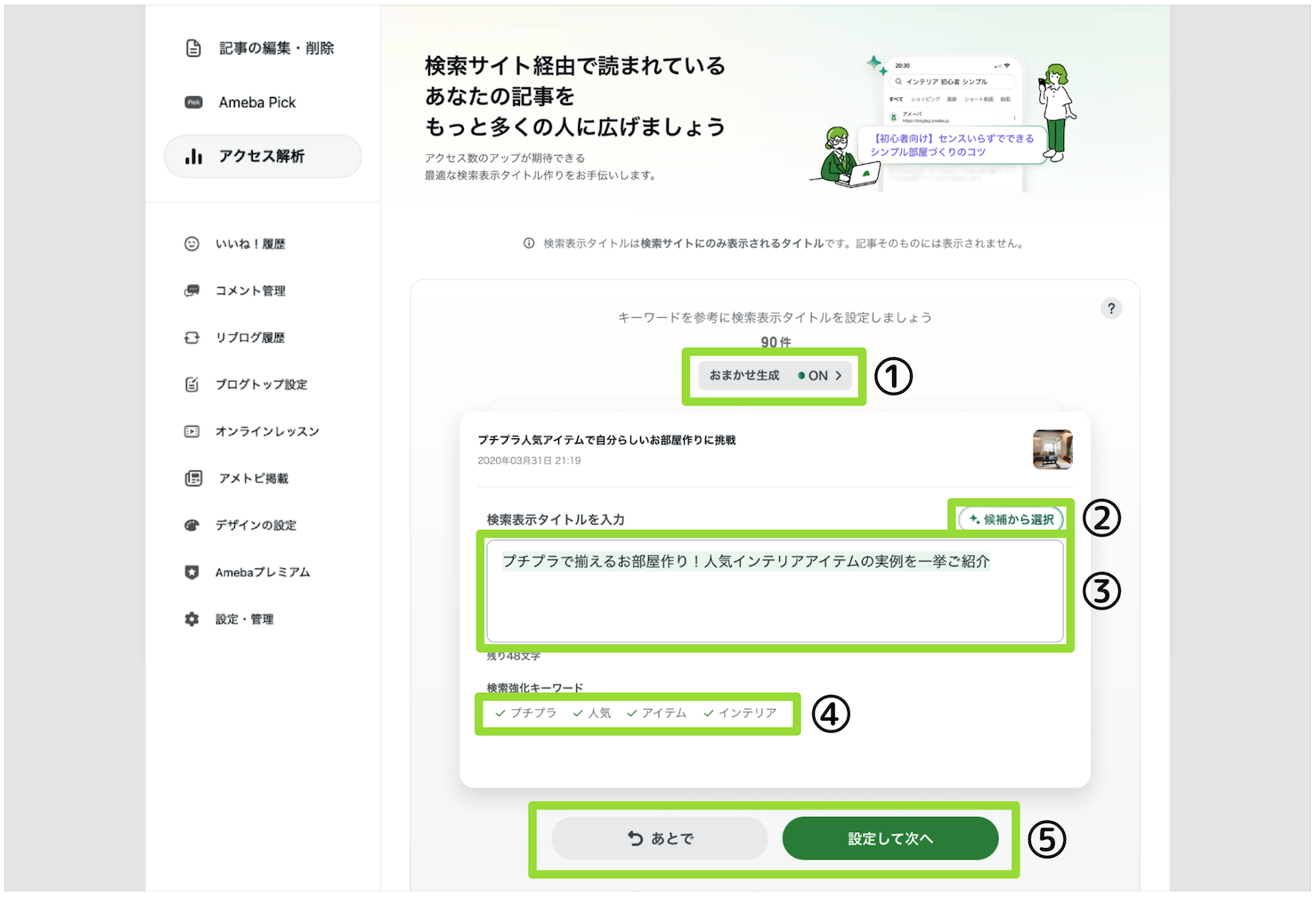Select アクセス解析 in the sidebar
Screen dimensions: 1316x897
pos(262,157)
